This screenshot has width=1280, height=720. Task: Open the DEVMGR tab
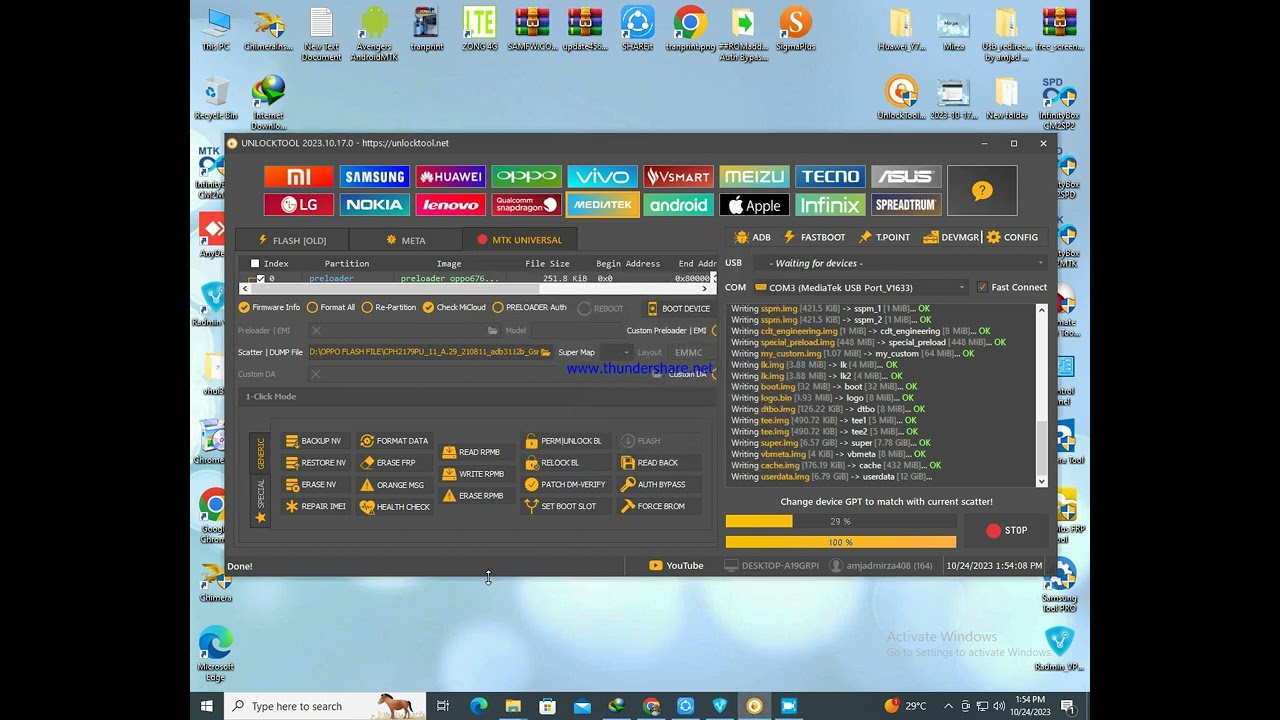click(951, 237)
